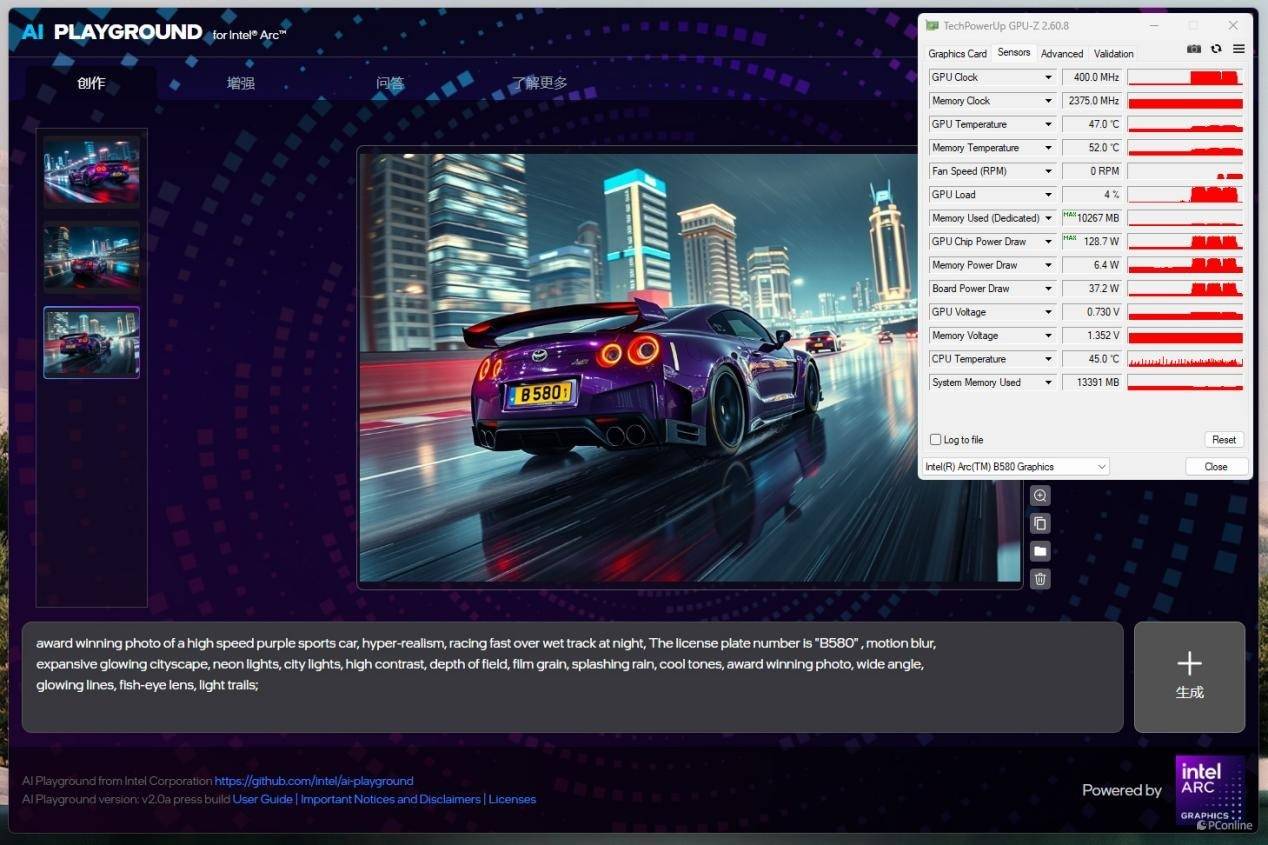The image size is (1268, 845).
Task: Zoom into the generated image with the magnifier icon
Action: [x=1040, y=496]
